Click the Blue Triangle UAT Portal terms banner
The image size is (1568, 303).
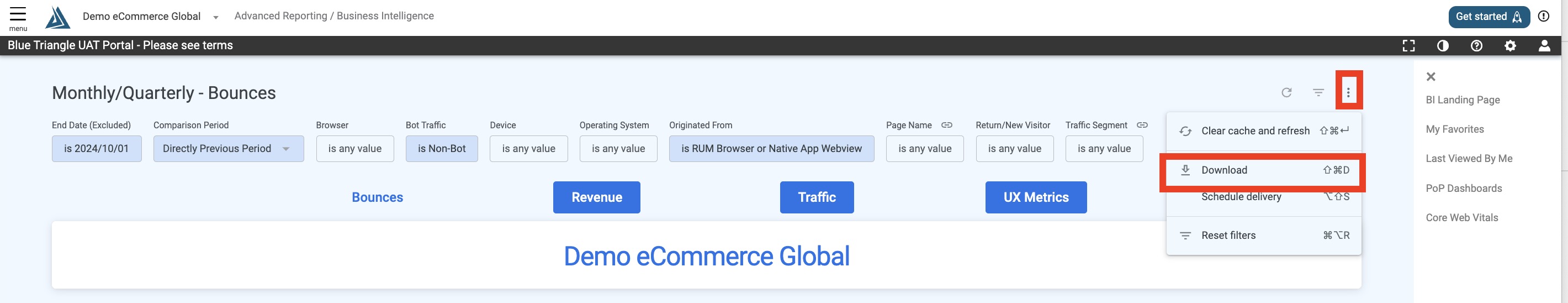point(120,46)
